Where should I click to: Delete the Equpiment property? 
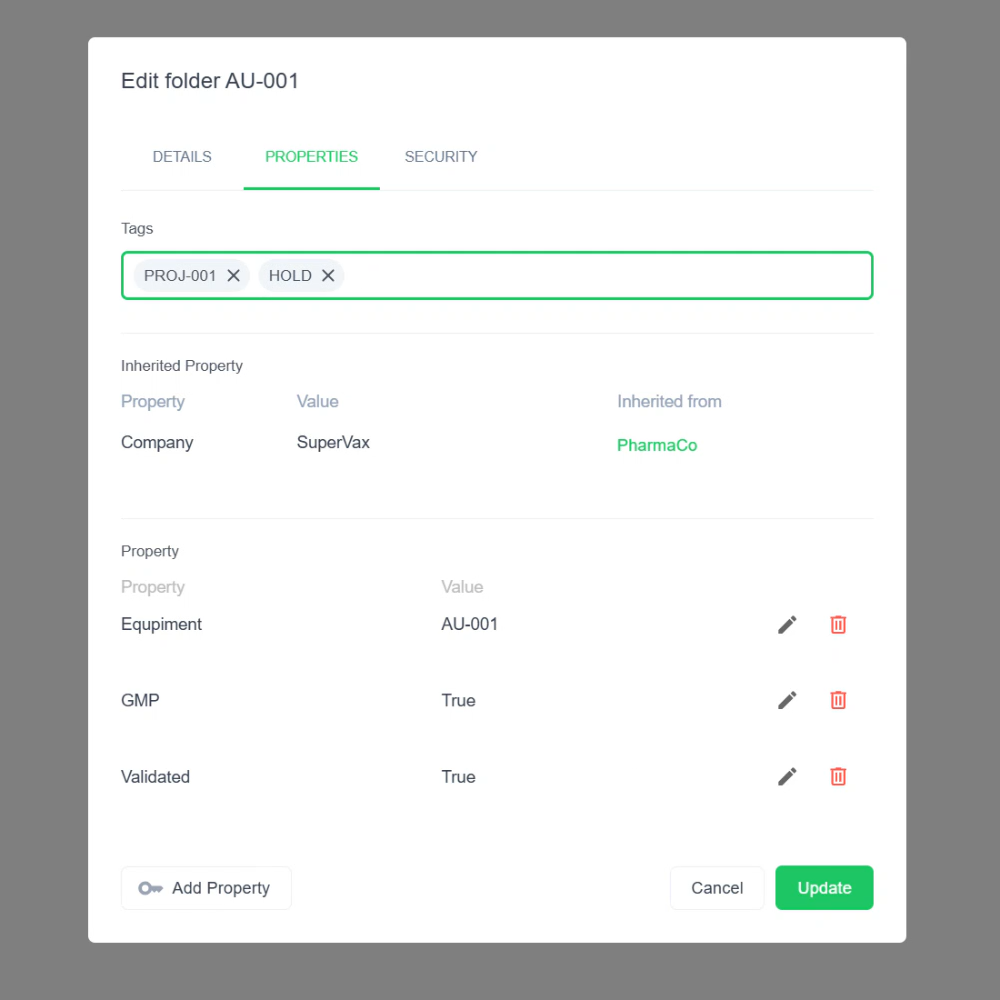point(838,625)
